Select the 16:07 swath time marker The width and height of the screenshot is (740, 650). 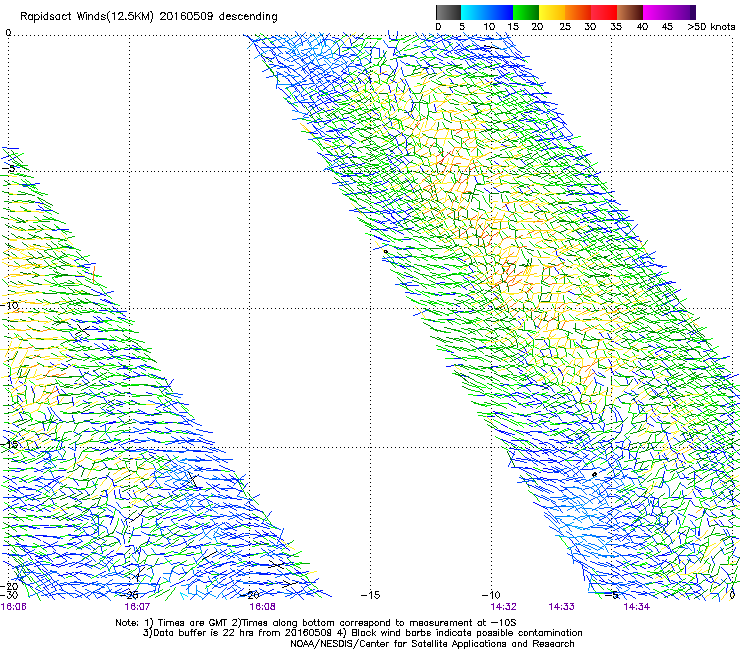coord(137,607)
